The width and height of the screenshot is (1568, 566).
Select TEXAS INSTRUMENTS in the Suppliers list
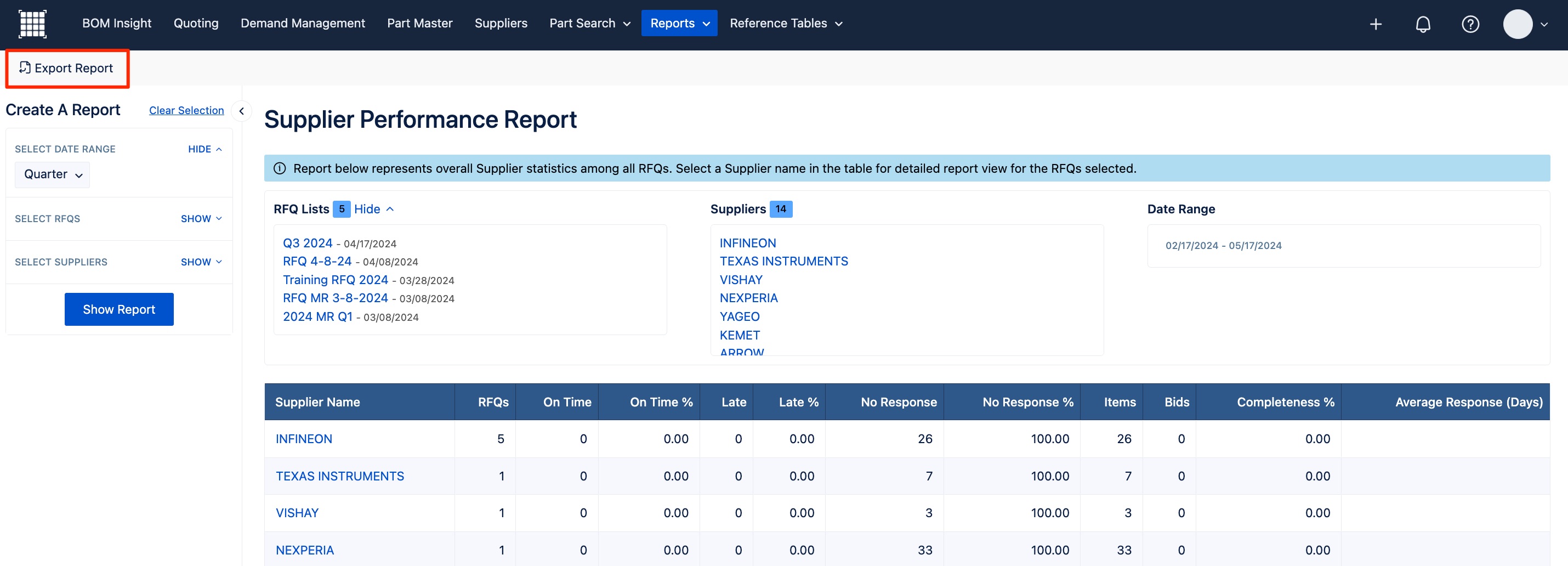click(x=783, y=261)
